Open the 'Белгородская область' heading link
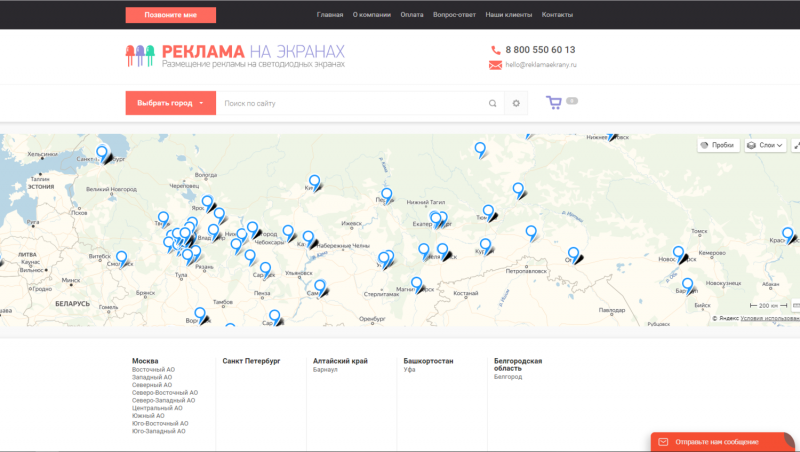Viewport: 800px width, 452px height. coord(518,364)
